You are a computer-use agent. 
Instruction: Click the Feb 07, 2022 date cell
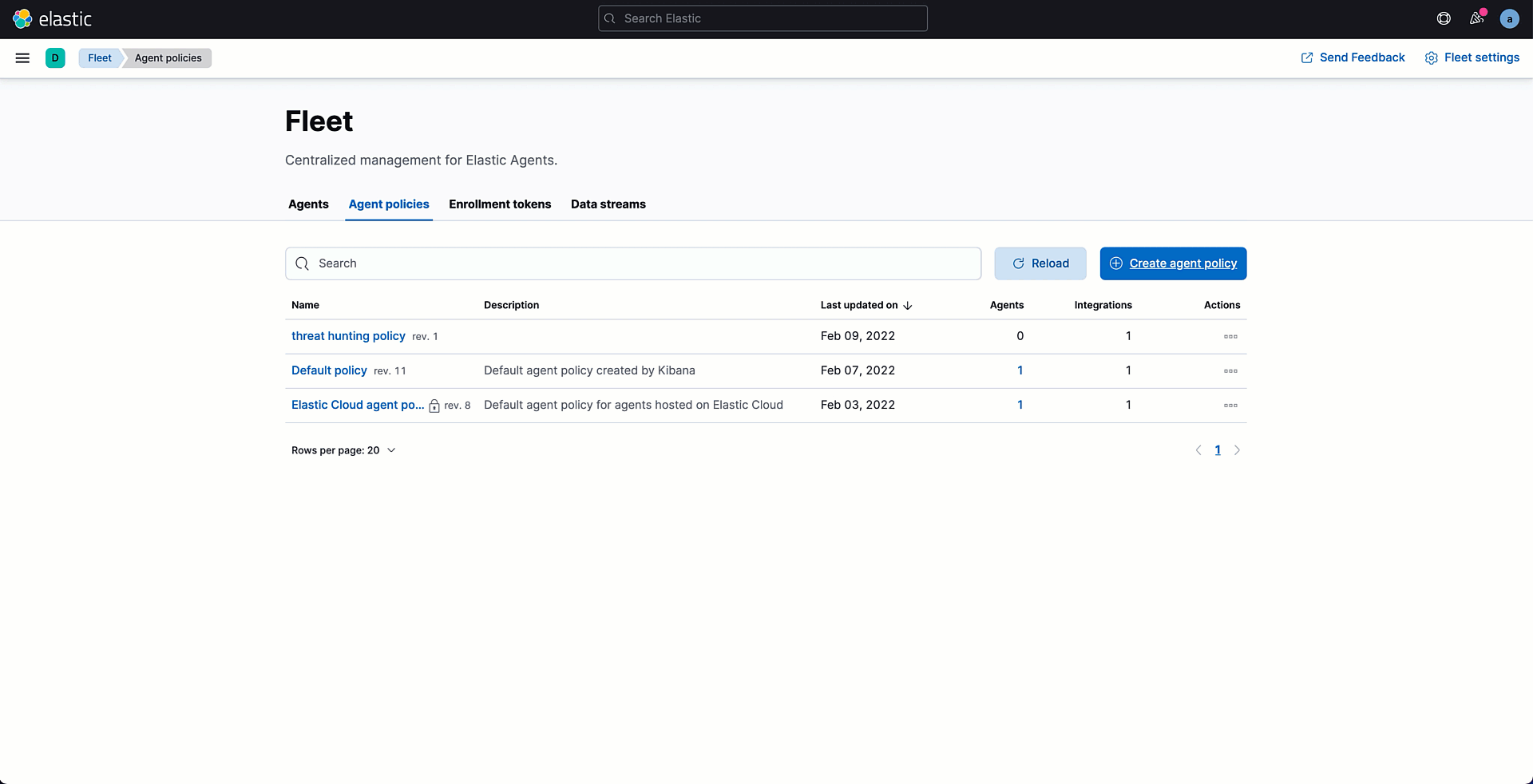pos(858,370)
